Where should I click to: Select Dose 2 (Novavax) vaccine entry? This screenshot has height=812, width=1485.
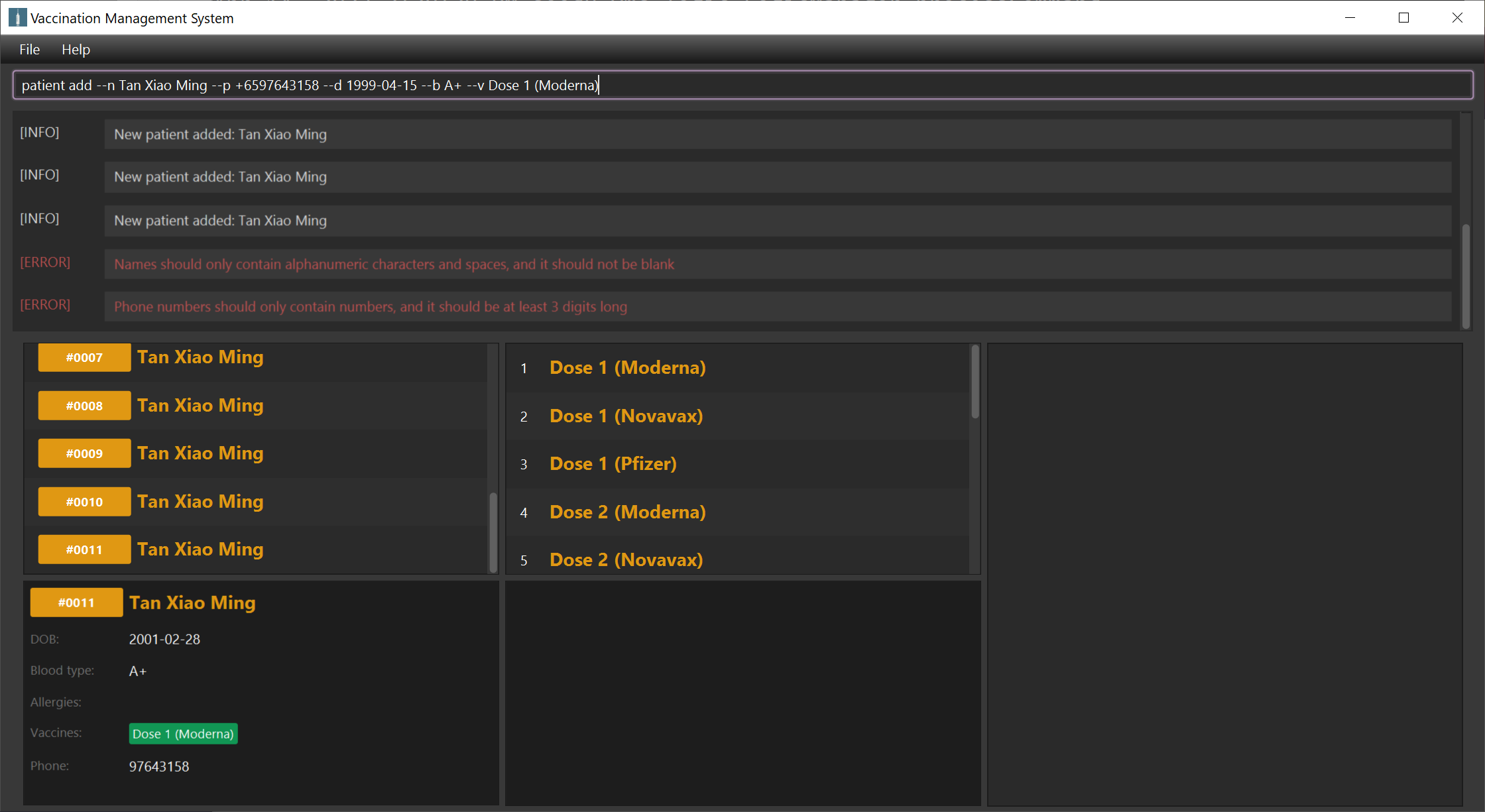(626, 560)
